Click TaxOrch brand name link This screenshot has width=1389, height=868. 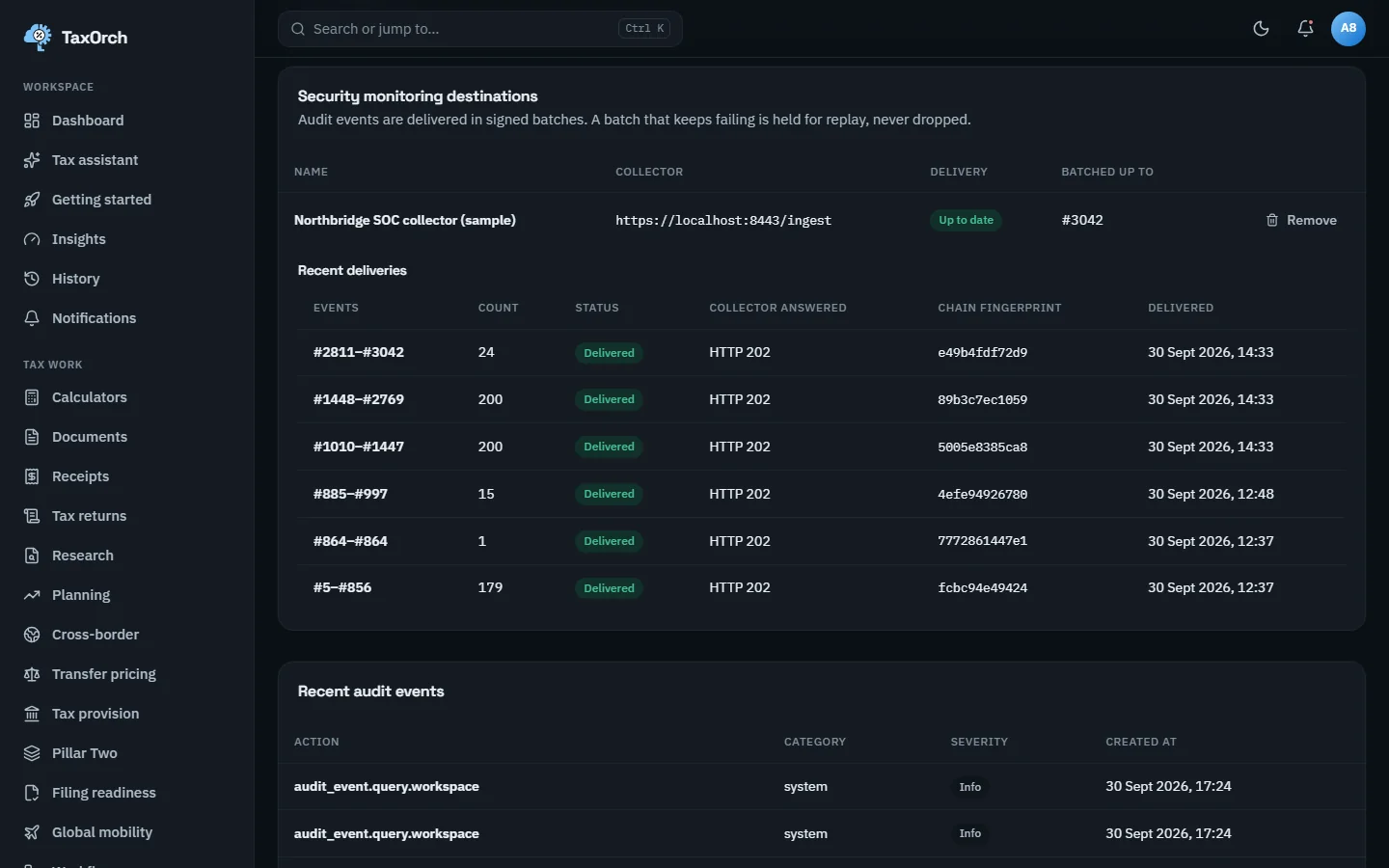pos(95,38)
